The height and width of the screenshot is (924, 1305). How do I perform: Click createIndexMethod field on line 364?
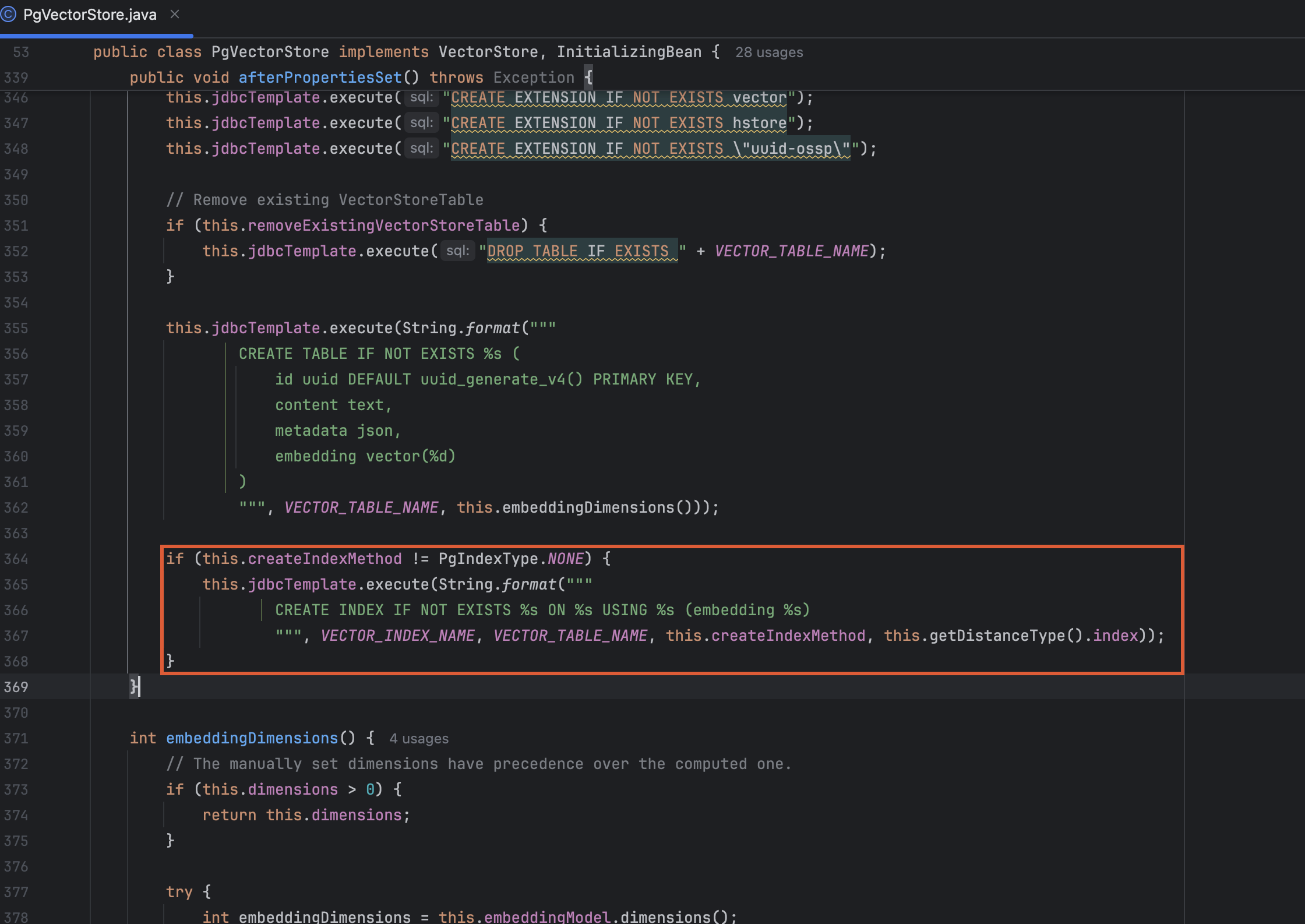[325, 559]
